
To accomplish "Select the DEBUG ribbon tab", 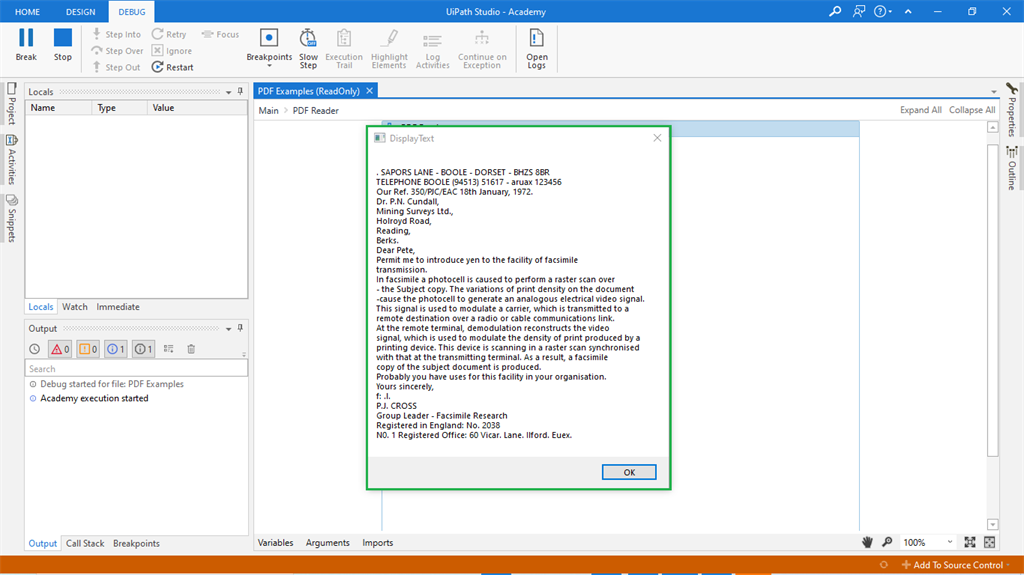I will point(131,12).
